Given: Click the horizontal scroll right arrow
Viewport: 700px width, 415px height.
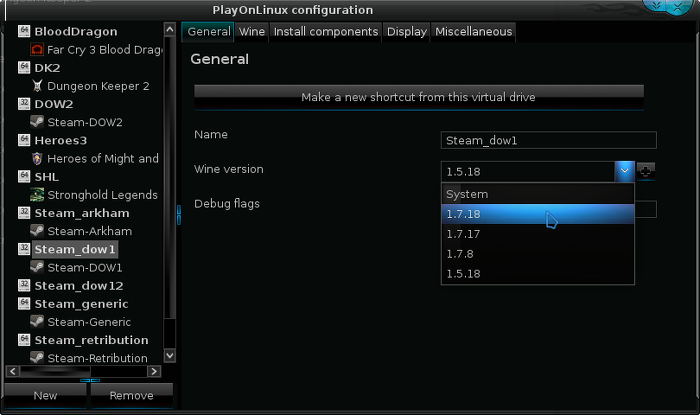Looking at the screenshot, I should [x=154, y=371].
